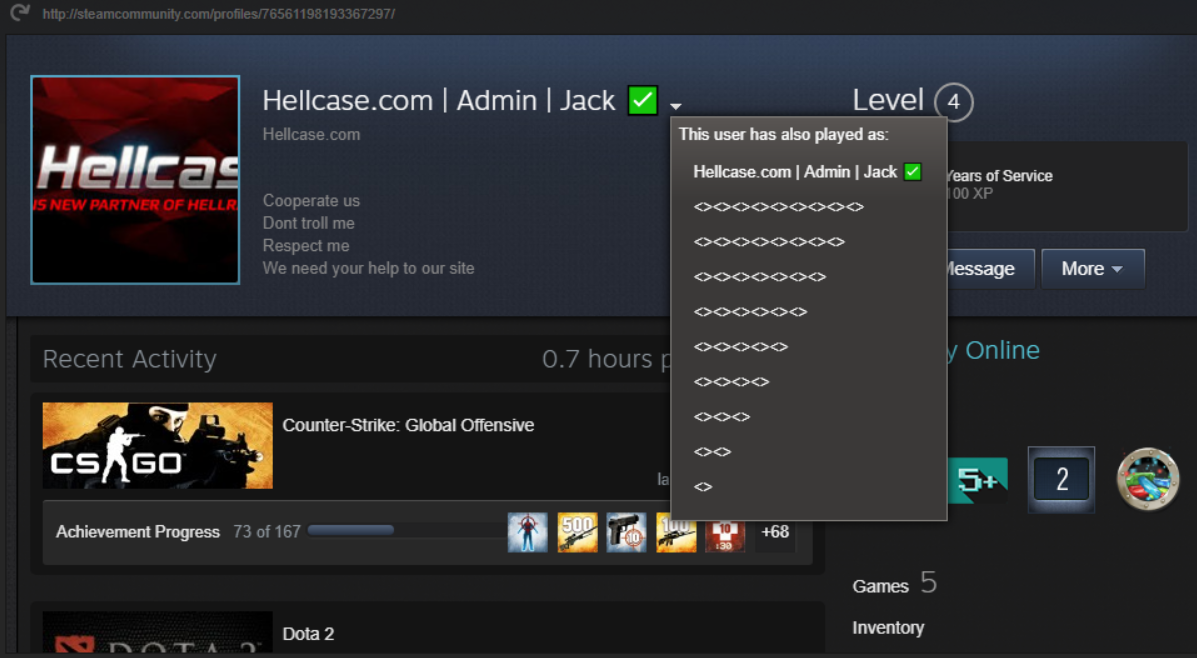Click the browser reload icon
The height and width of the screenshot is (658, 1197).
[x=20, y=12]
